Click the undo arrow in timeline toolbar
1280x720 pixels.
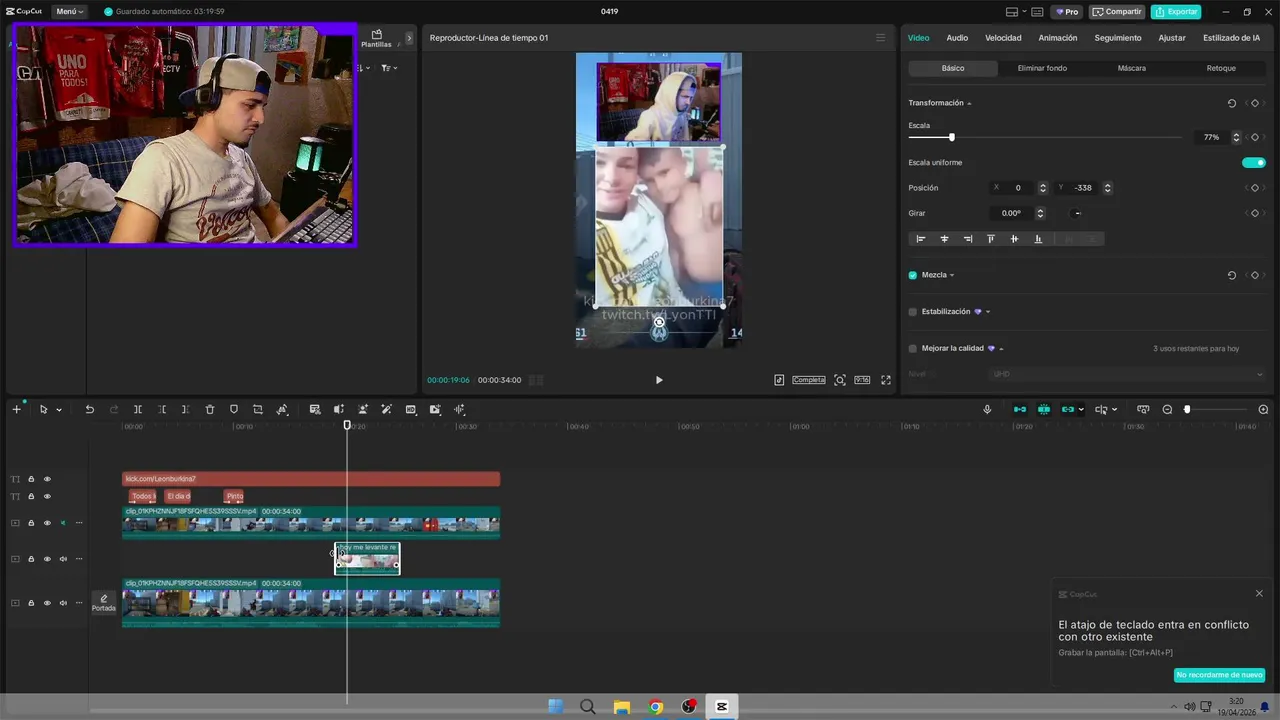pos(89,410)
